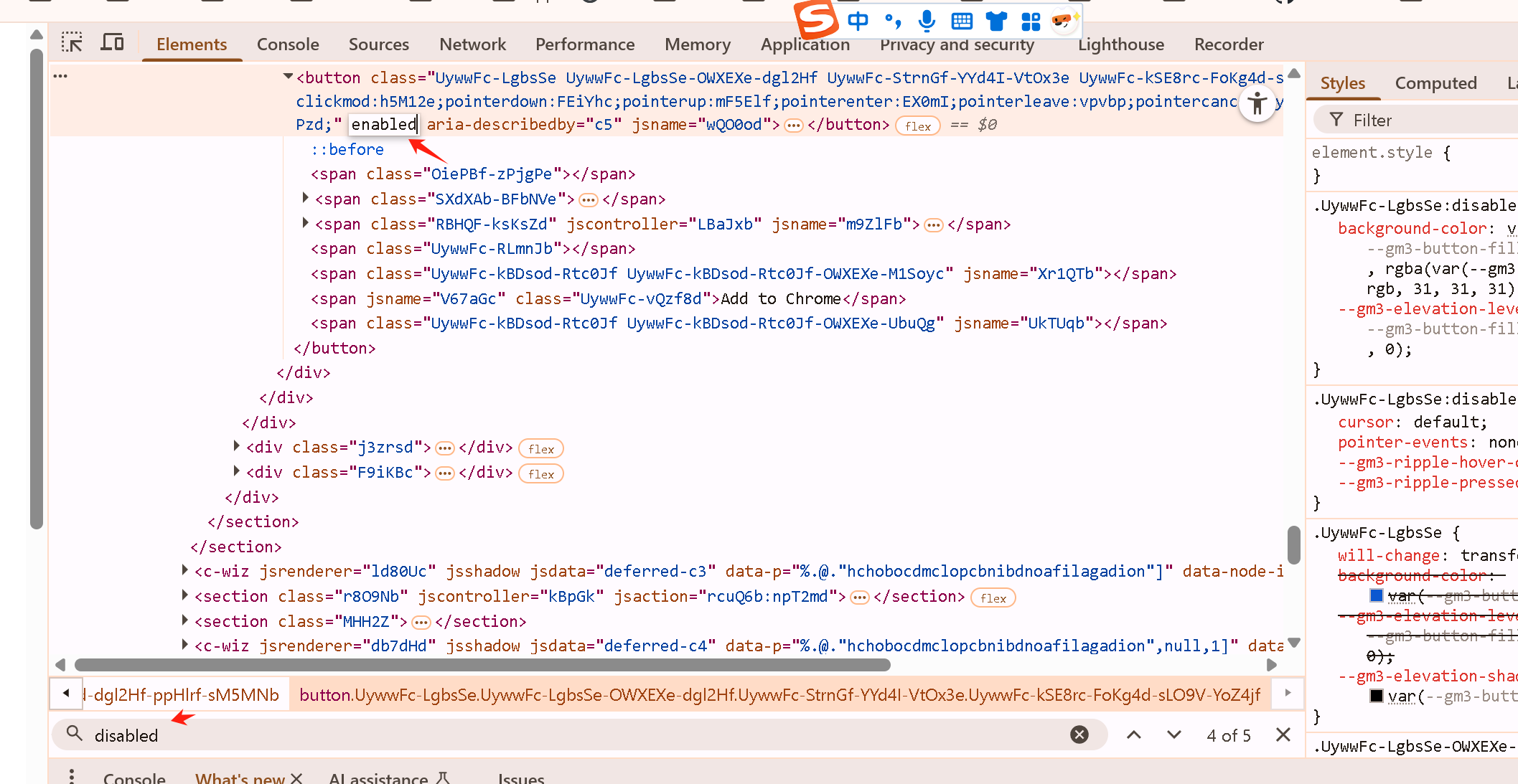Expand ellipsis in div F9iKBc
The image size is (1518, 784).
(445, 473)
